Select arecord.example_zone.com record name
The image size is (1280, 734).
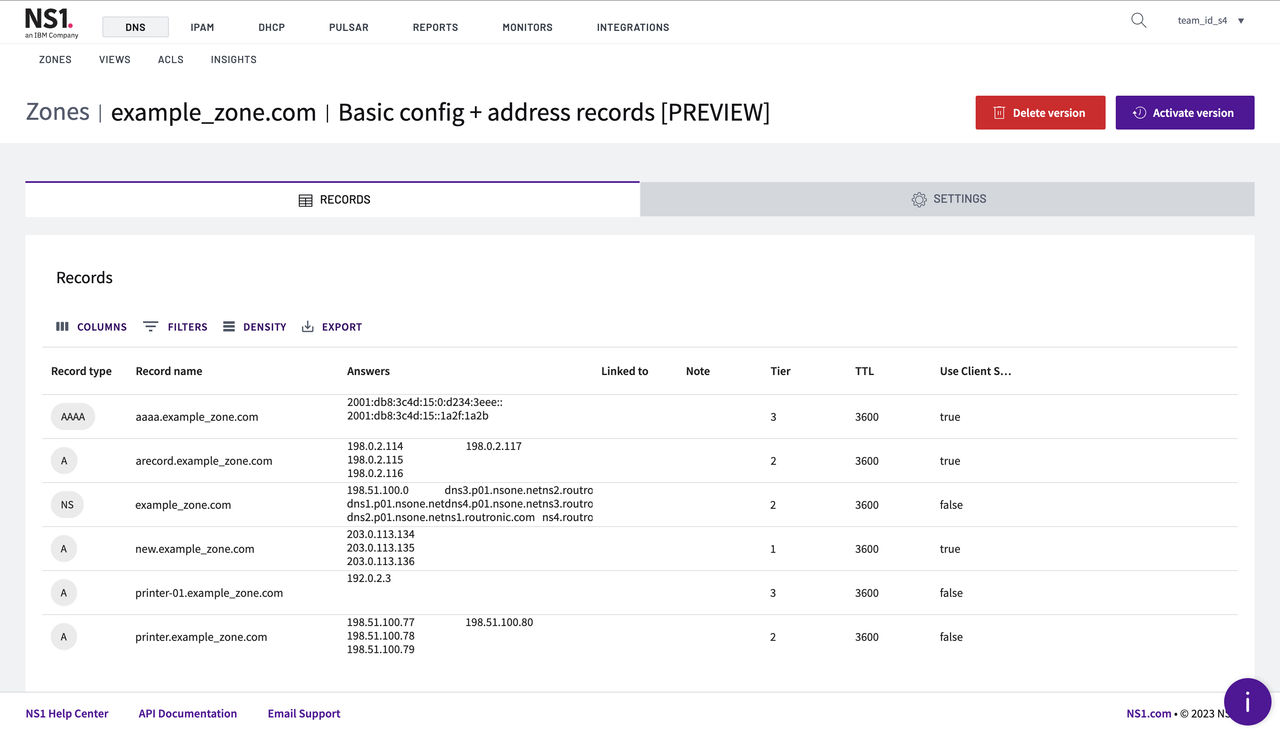(x=204, y=461)
